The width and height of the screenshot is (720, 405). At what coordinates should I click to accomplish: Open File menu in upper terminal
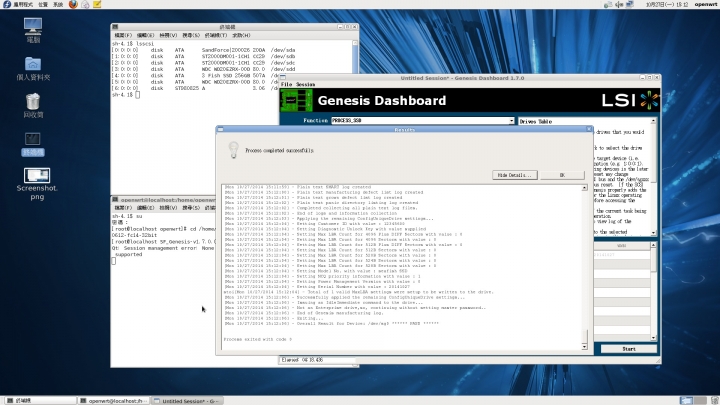coord(123,35)
